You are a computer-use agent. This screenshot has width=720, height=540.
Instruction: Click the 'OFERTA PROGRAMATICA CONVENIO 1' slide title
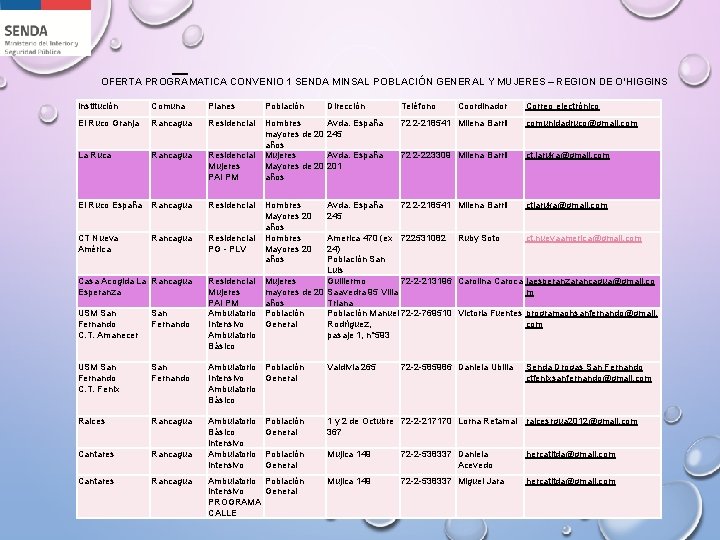point(384,82)
